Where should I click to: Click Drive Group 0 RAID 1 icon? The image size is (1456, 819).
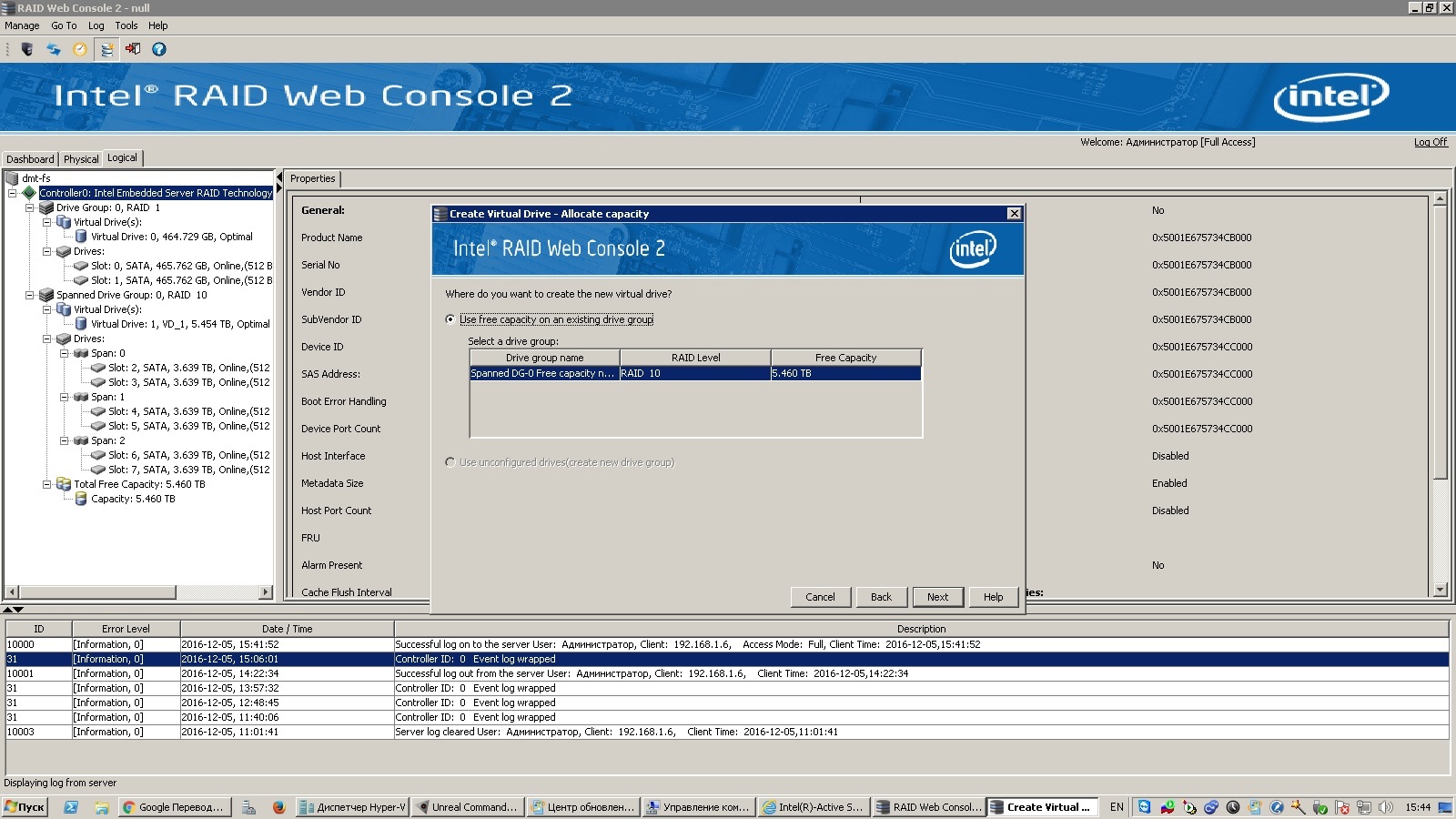[x=46, y=207]
